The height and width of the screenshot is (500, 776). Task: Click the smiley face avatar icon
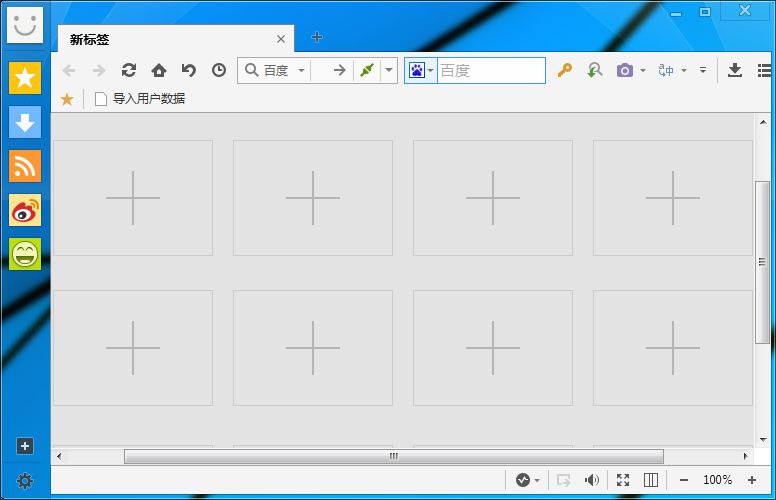click(25, 25)
